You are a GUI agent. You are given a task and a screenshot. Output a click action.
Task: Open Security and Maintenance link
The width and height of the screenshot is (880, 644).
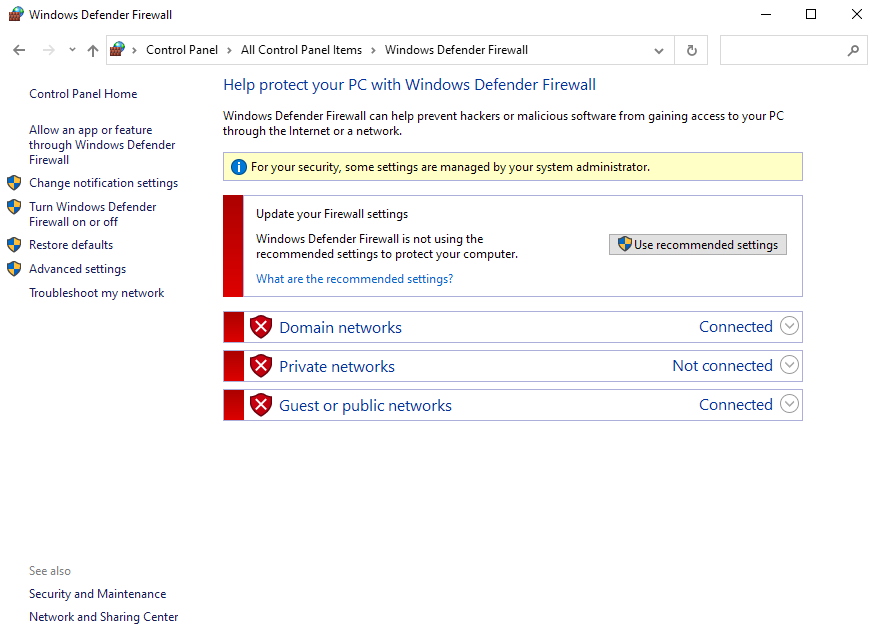(98, 594)
